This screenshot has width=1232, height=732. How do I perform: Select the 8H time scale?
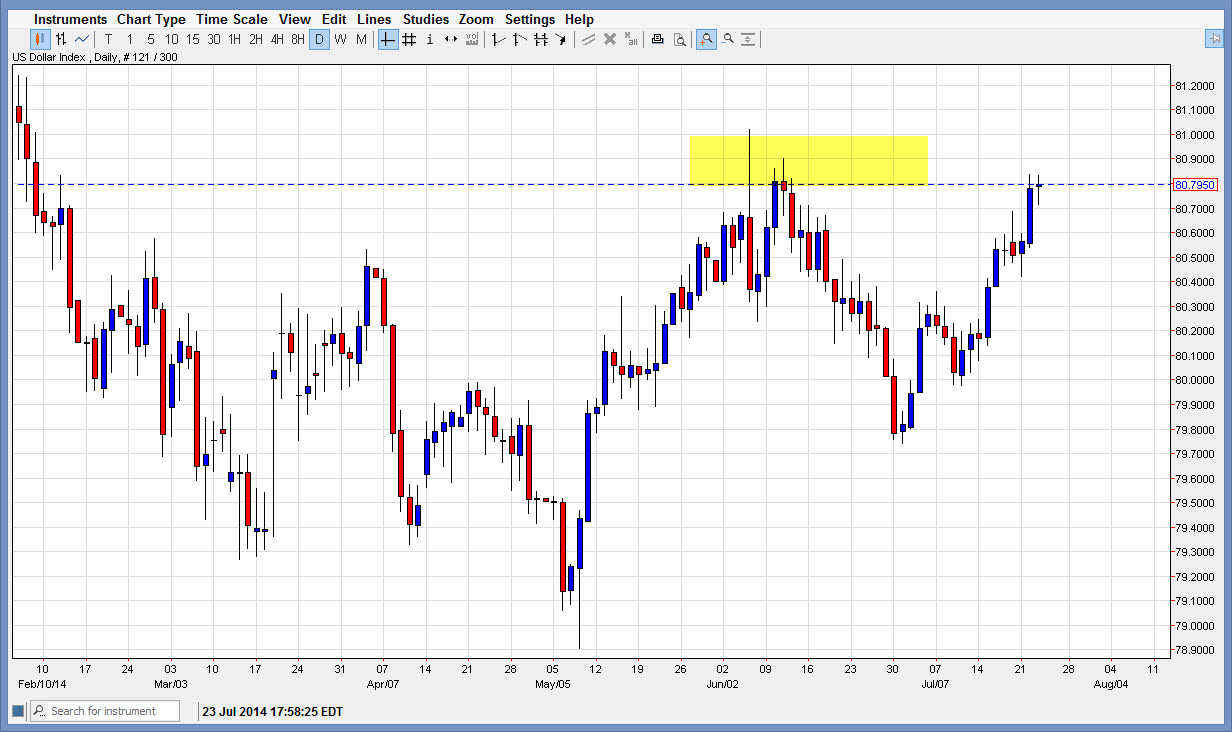tap(298, 39)
